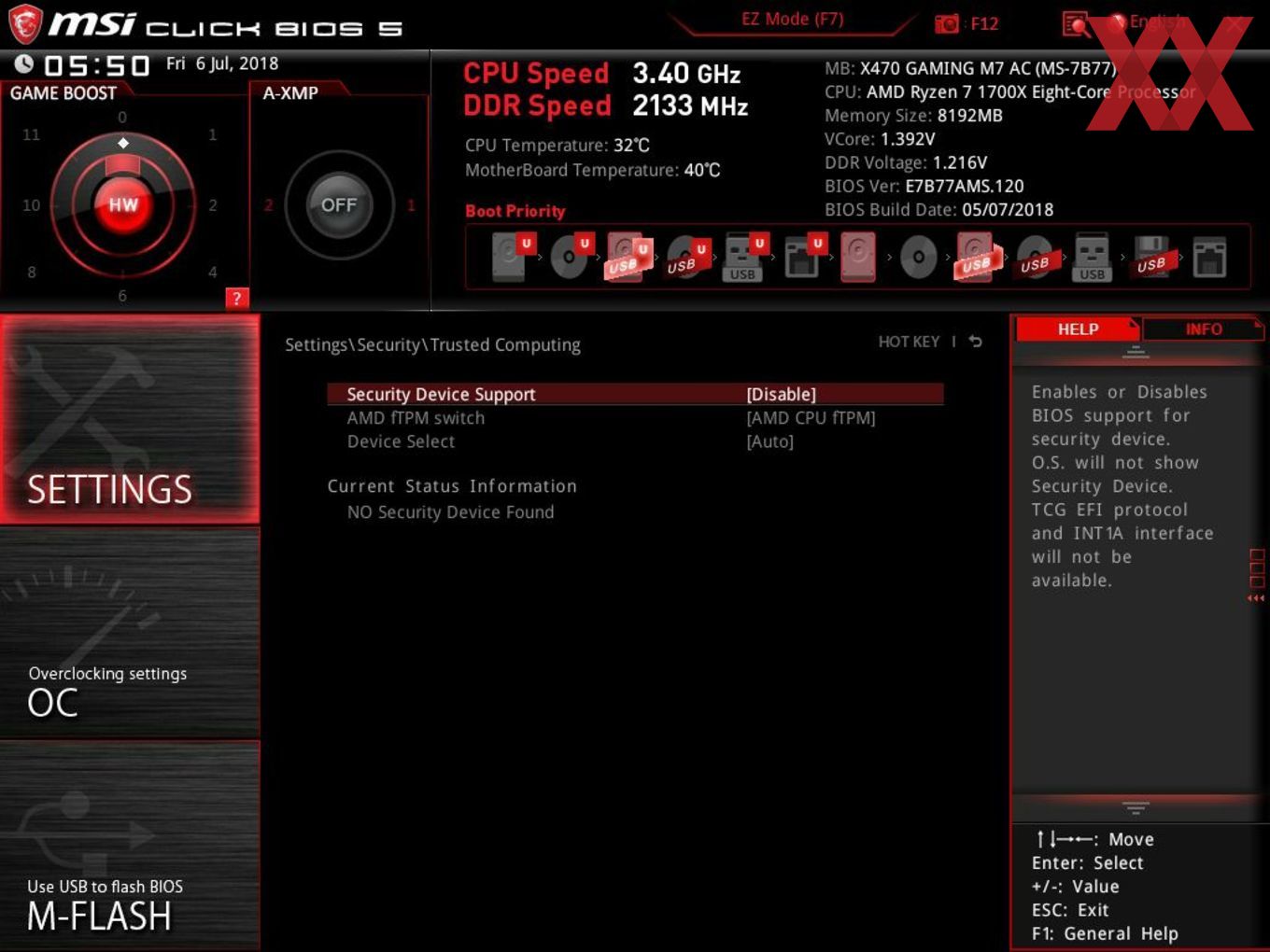This screenshot has width=1270, height=952.
Task: Click the MotherBoard Temperature: 40°C reading
Action: click(593, 170)
